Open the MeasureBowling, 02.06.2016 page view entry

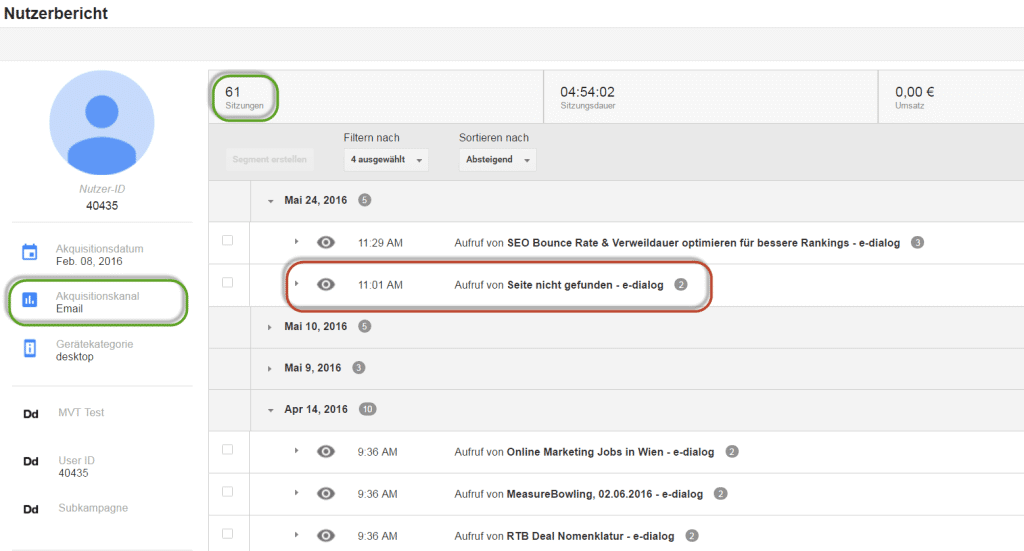pyautogui.click(x=604, y=494)
